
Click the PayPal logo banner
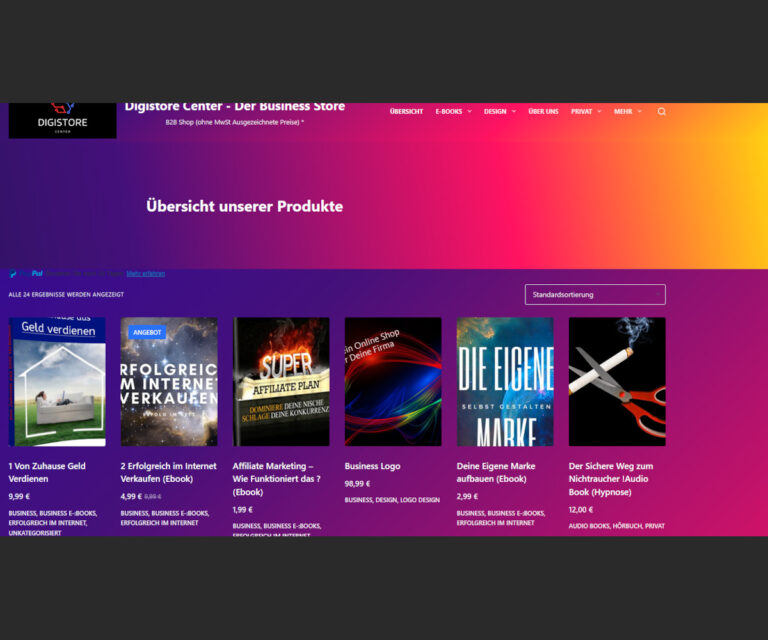[x=26, y=274]
